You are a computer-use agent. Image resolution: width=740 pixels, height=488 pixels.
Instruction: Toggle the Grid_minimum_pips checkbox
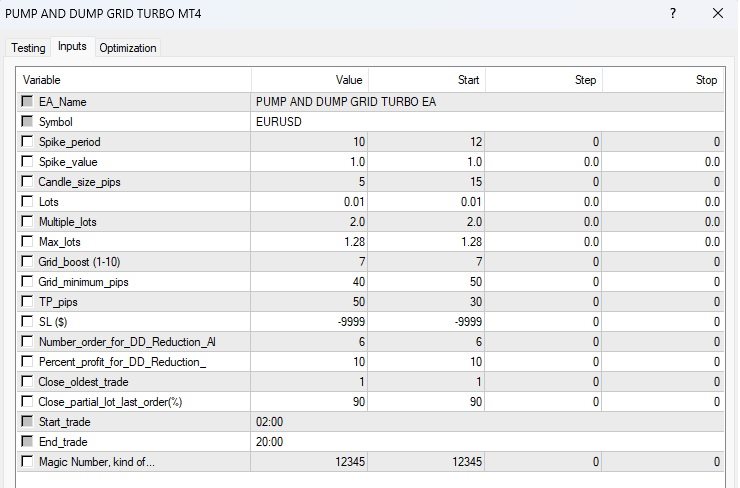pyautogui.click(x=27, y=281)
